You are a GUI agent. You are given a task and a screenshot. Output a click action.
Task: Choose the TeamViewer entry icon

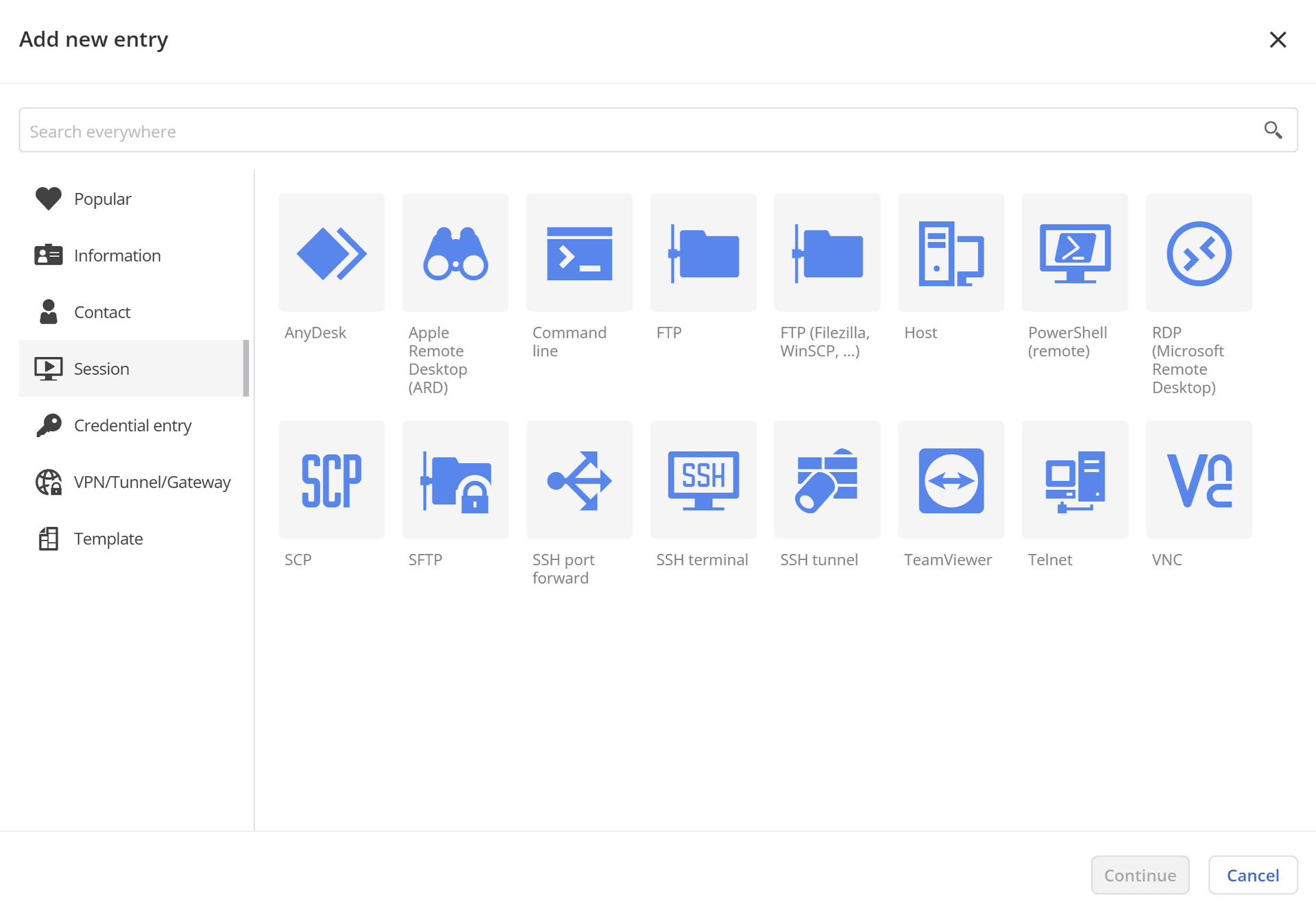(x=951, y=480)
